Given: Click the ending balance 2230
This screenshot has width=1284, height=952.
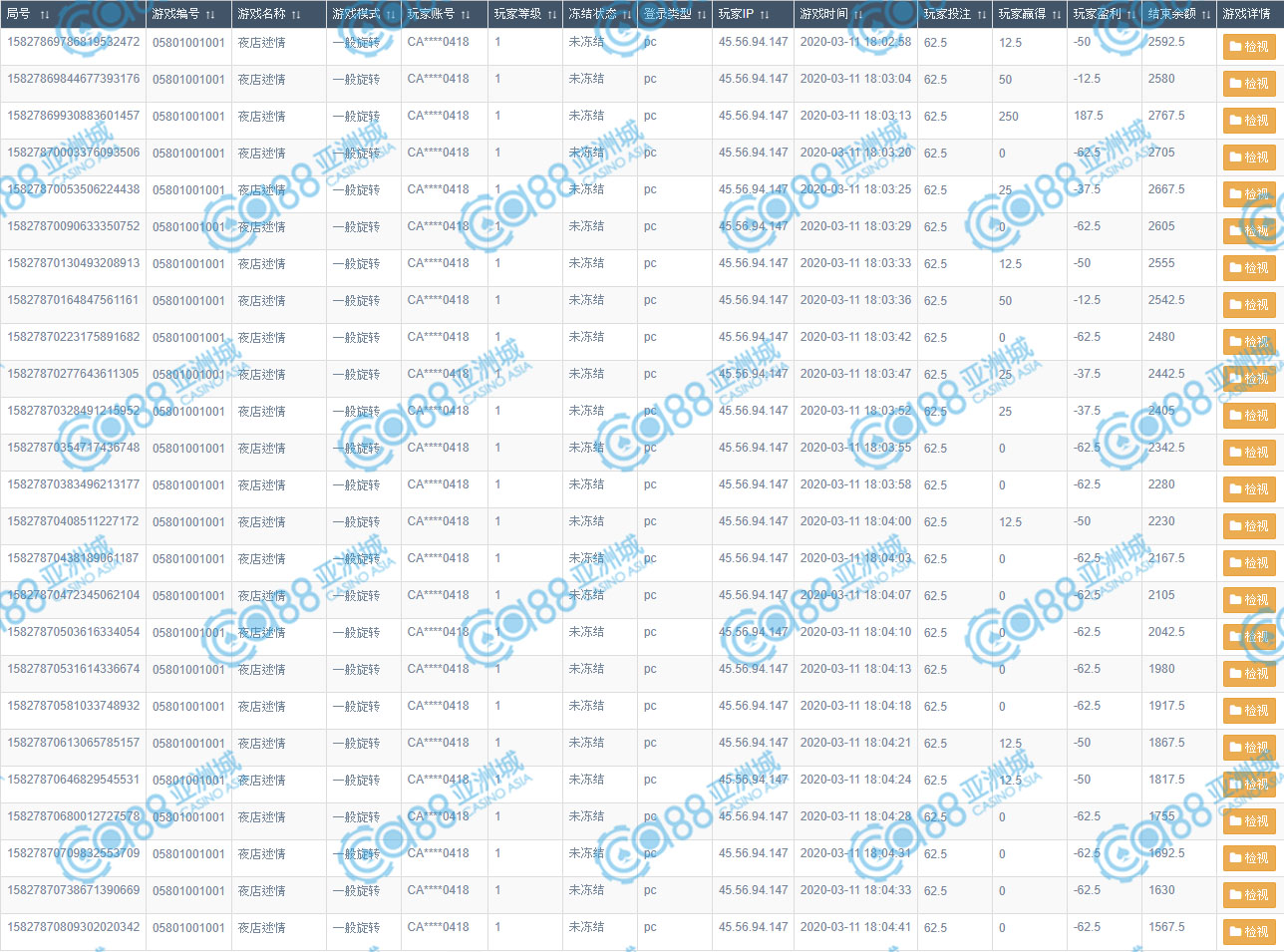Looking at the screenshot, I should coord(1161,521).
